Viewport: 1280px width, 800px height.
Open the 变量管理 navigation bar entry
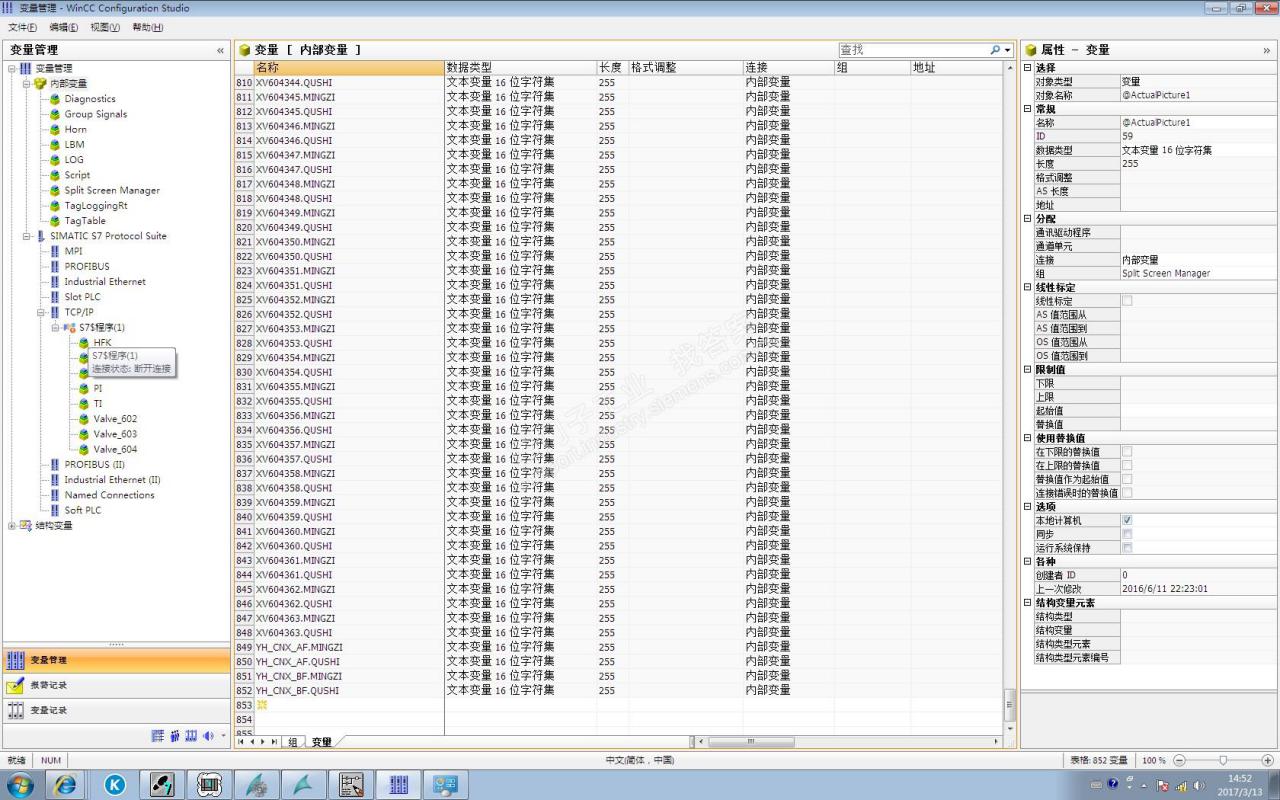[x=116, y=660]
